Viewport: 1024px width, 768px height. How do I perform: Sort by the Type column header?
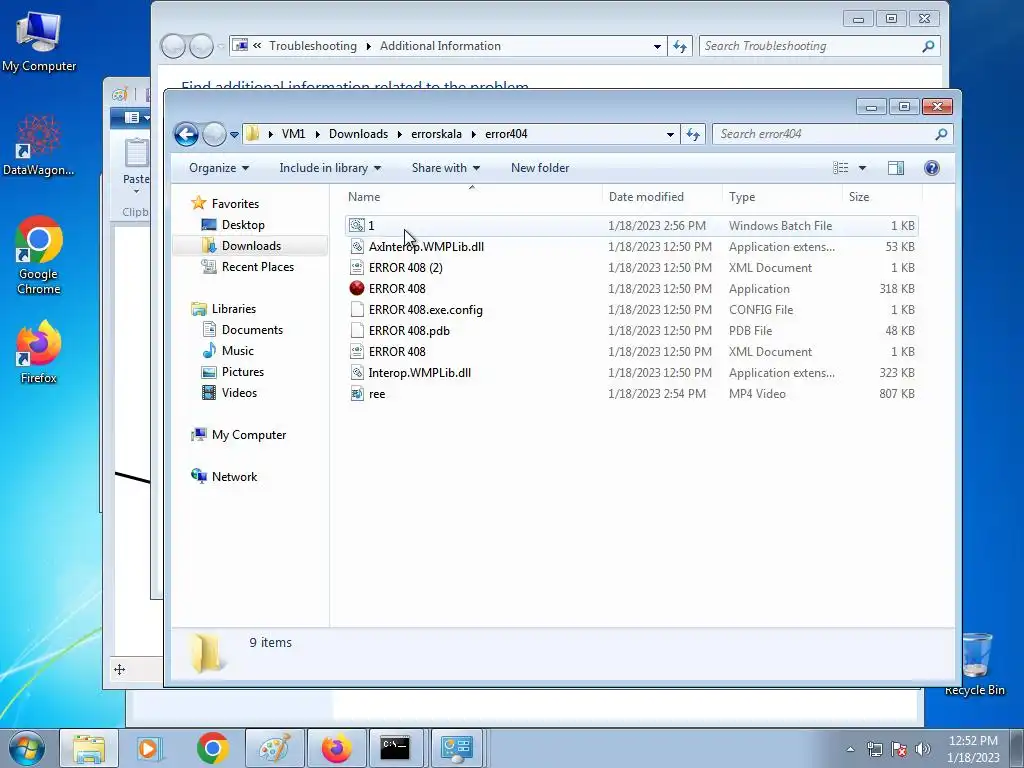[782, 197]
